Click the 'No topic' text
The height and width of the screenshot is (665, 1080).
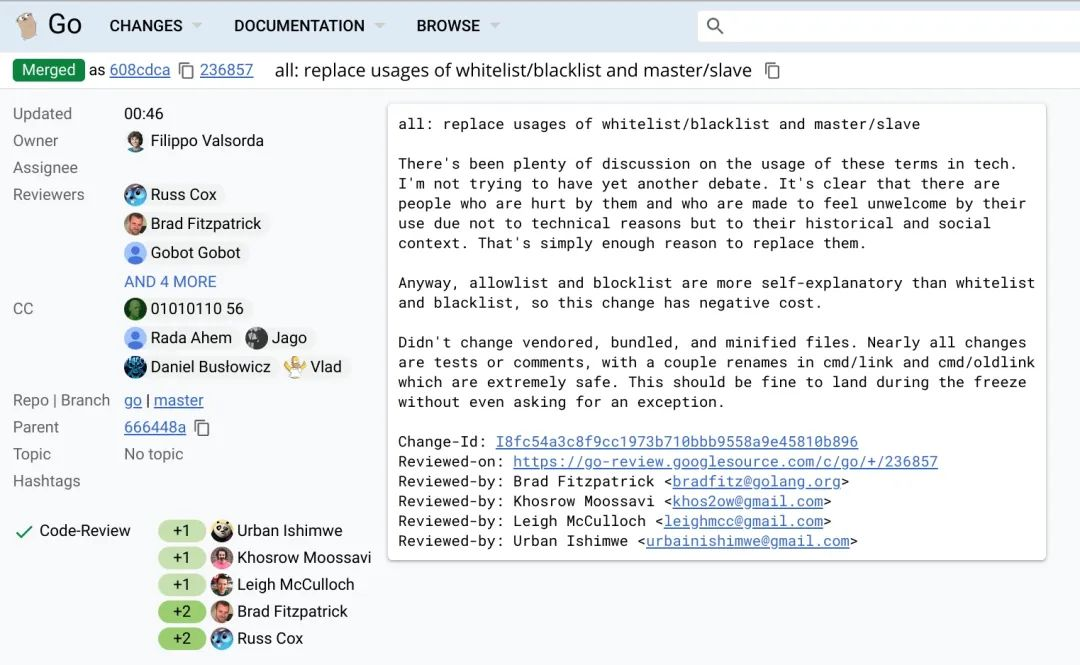pyautogui.click(x=154, y=454)
